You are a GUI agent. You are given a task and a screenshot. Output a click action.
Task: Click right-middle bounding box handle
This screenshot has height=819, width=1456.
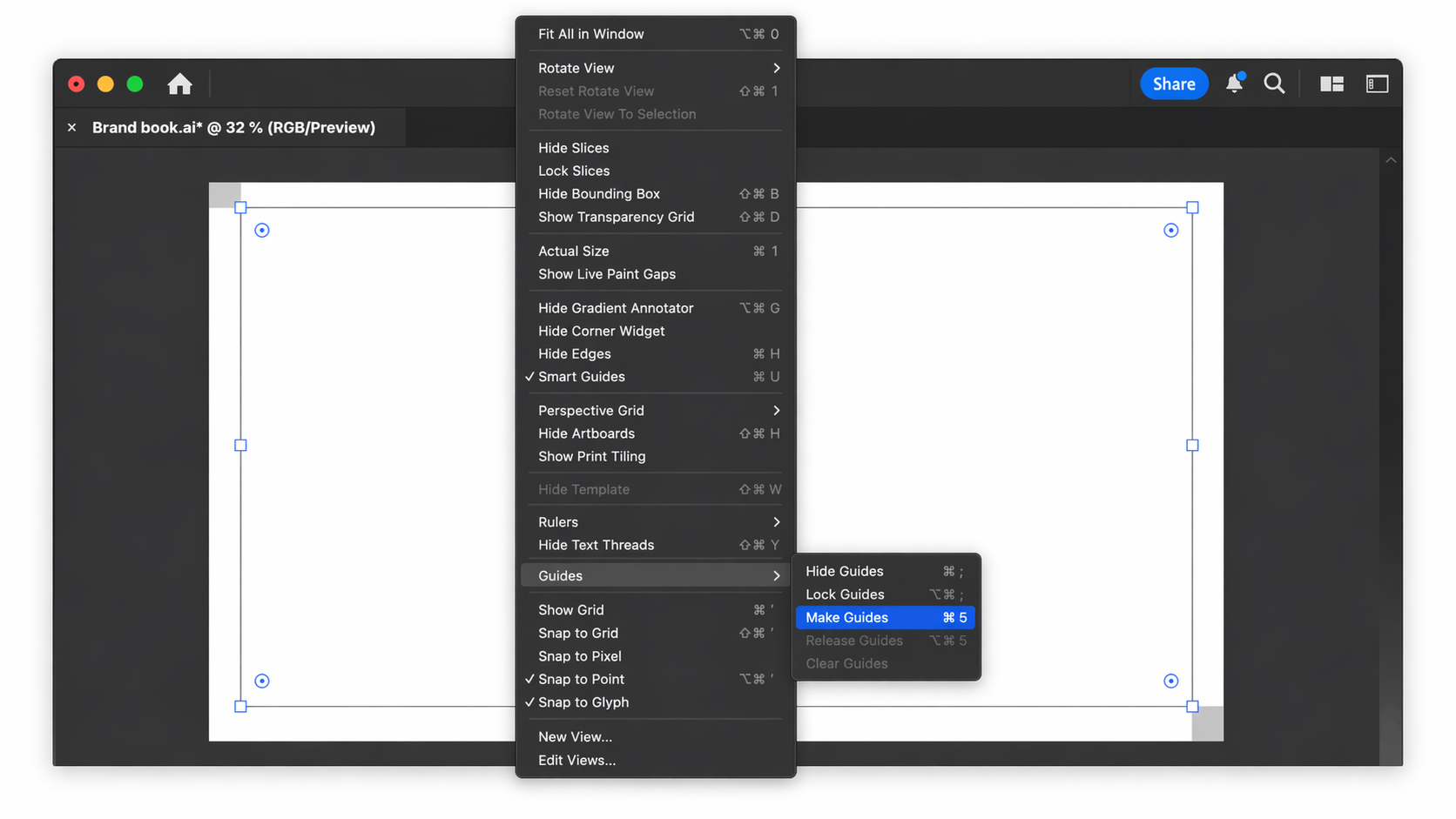click(1192, 445)
